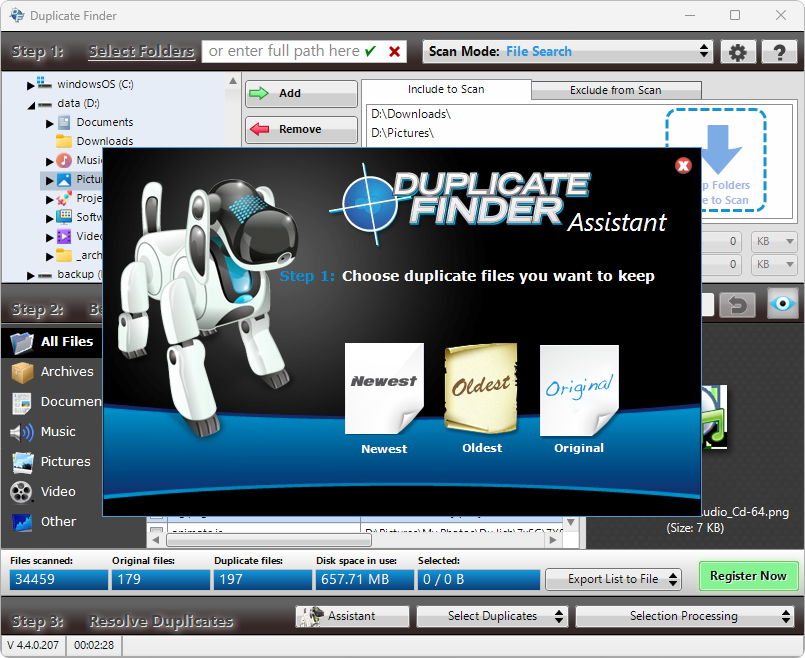Select D:\Downloads\ in scan list
The width and height of the screenshot is (805, 658).
411,114
